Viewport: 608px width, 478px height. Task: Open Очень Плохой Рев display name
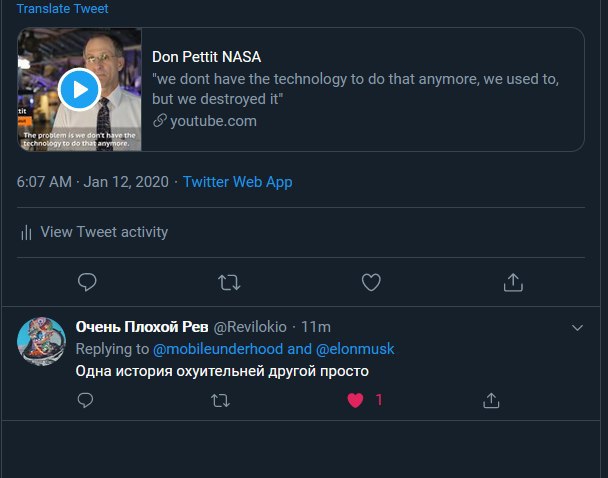pyautogui.click(x=142, y=327)
